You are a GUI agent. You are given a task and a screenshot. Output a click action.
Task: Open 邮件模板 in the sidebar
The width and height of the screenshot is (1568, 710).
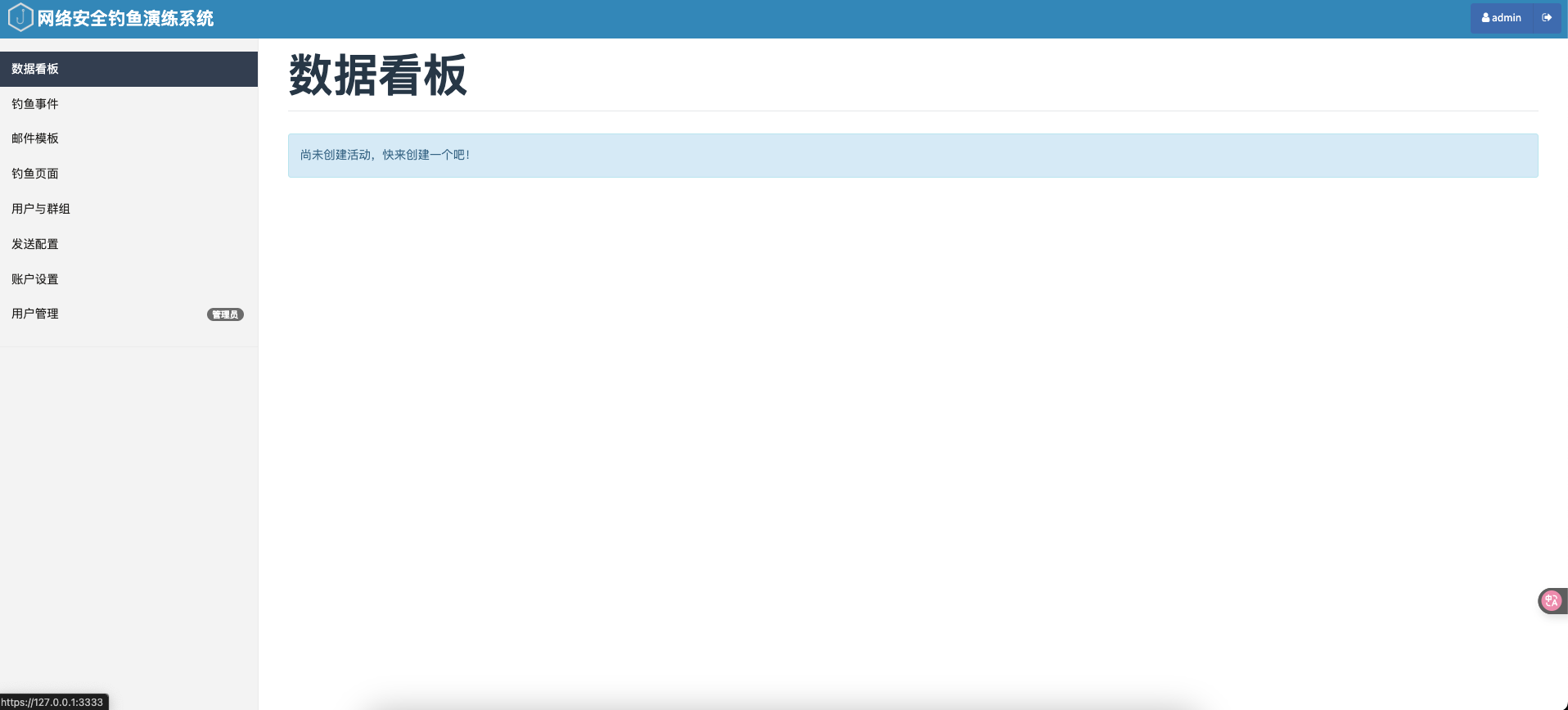(x=128, y=138)
